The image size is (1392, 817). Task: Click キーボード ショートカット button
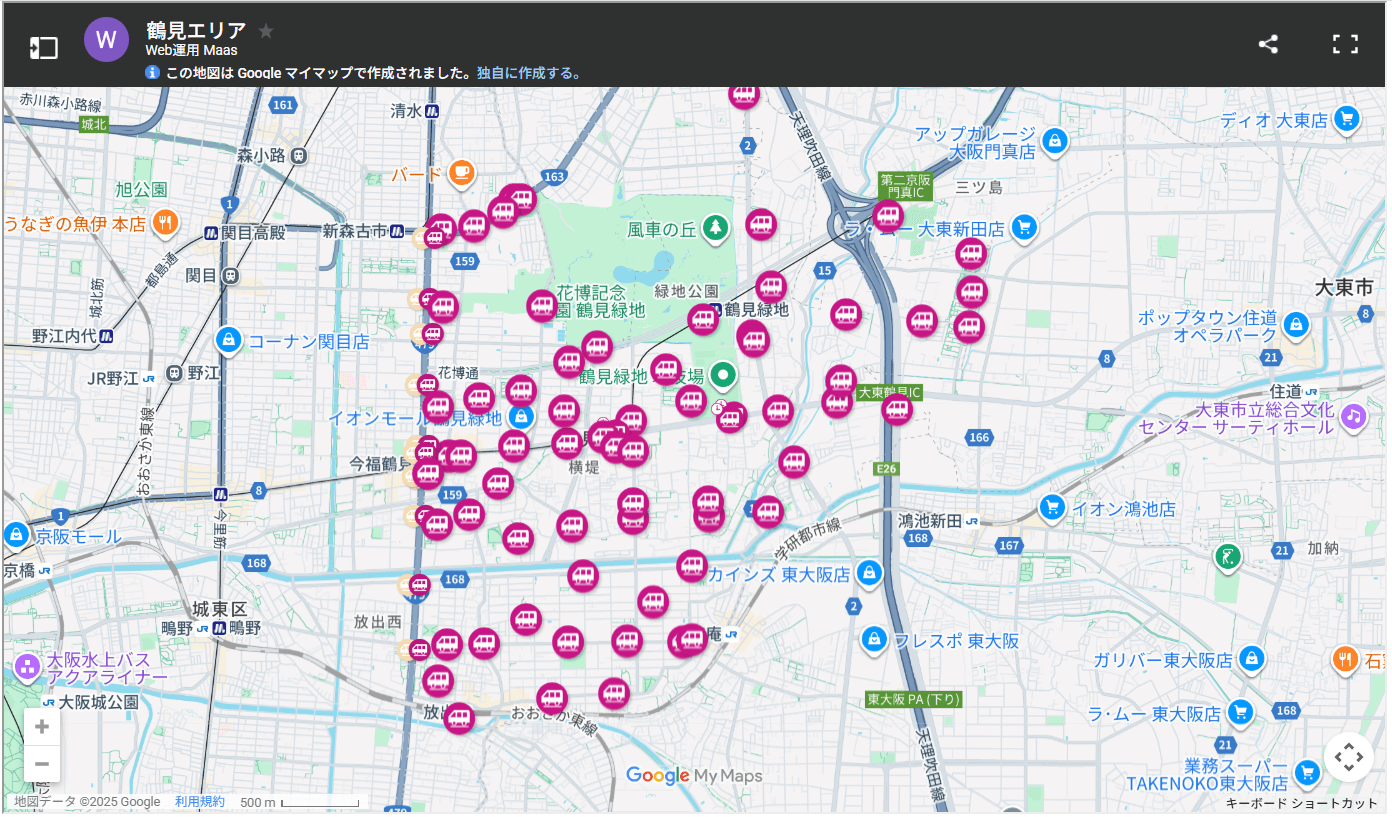tap(1302, 803)
